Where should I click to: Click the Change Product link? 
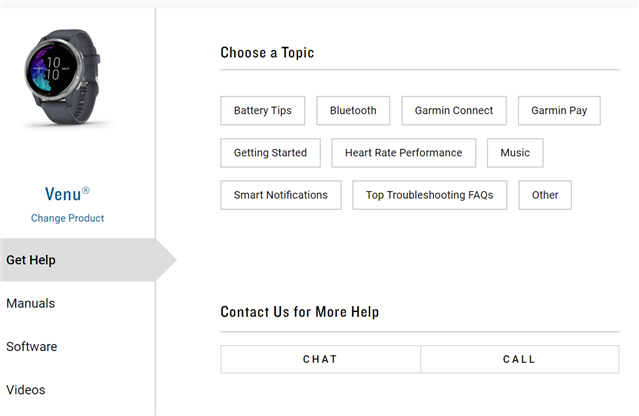[67, 218]
